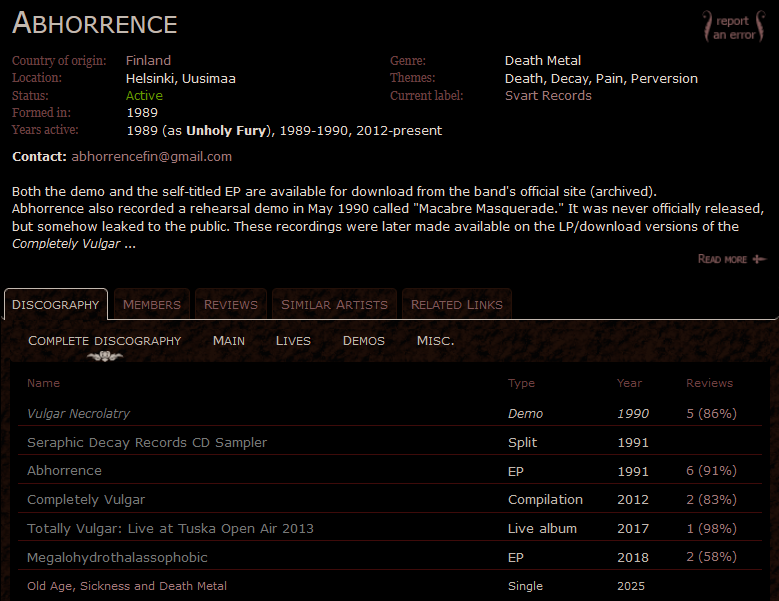This screenshot has height=601, width=779.
Task: Click the 'Split' type cell
Action: click(x=522, y=442)
